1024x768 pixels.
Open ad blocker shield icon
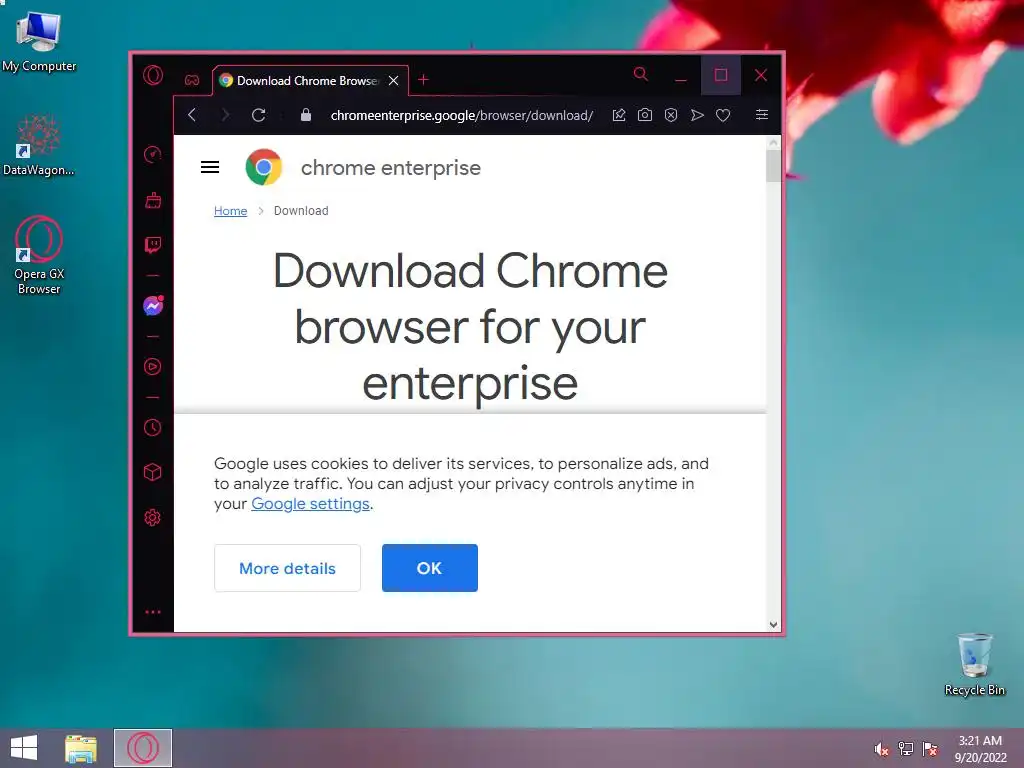[x=671, y=115]
